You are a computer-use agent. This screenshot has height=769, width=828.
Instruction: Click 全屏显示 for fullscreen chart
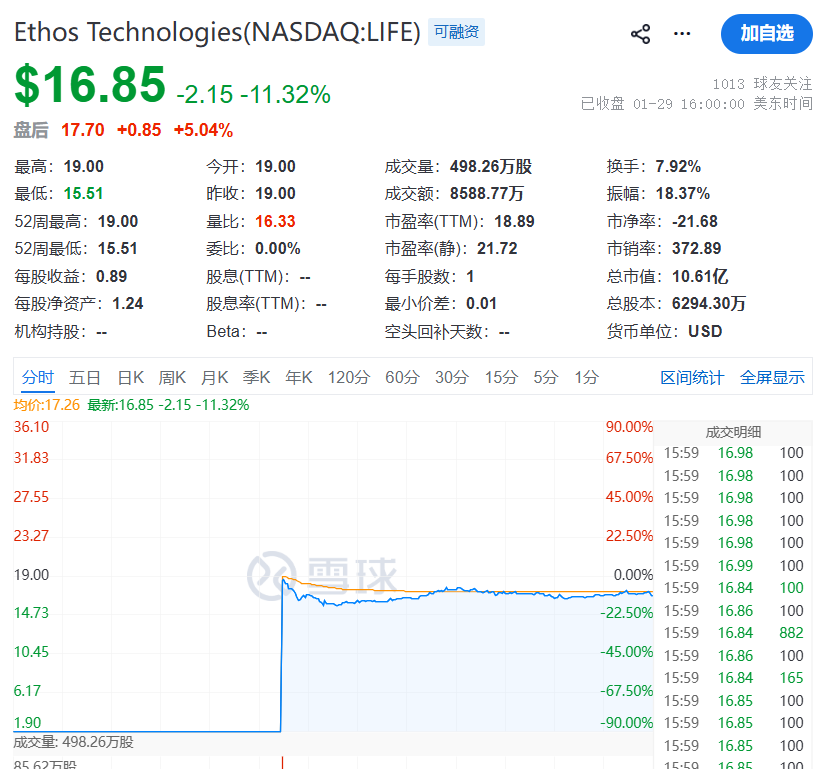(772, 377)
